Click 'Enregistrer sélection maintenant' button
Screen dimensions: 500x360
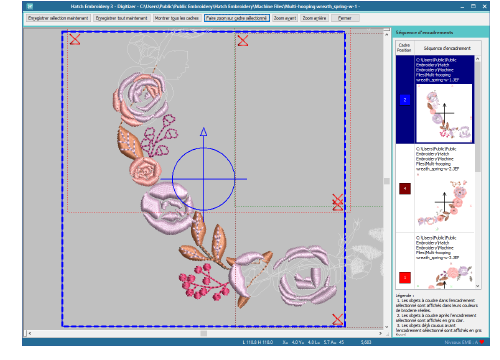[x=58, y=18]
